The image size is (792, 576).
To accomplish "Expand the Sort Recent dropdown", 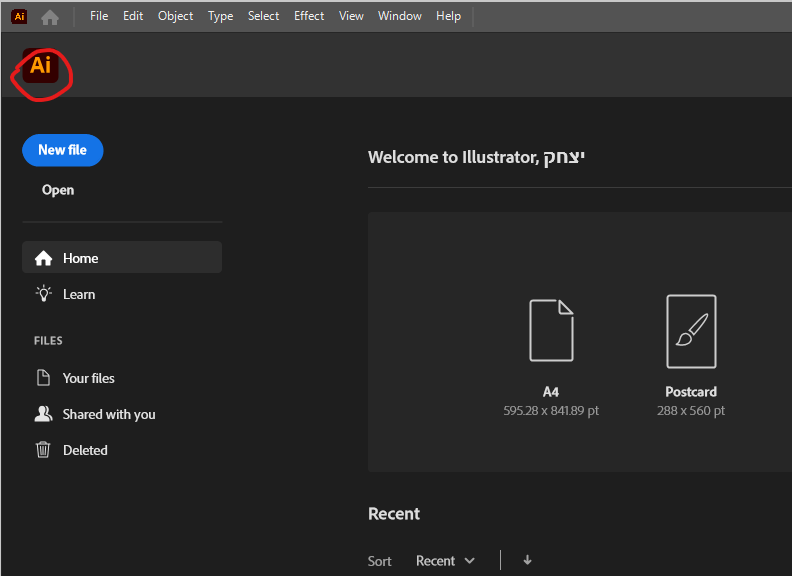I will point(445,561).
